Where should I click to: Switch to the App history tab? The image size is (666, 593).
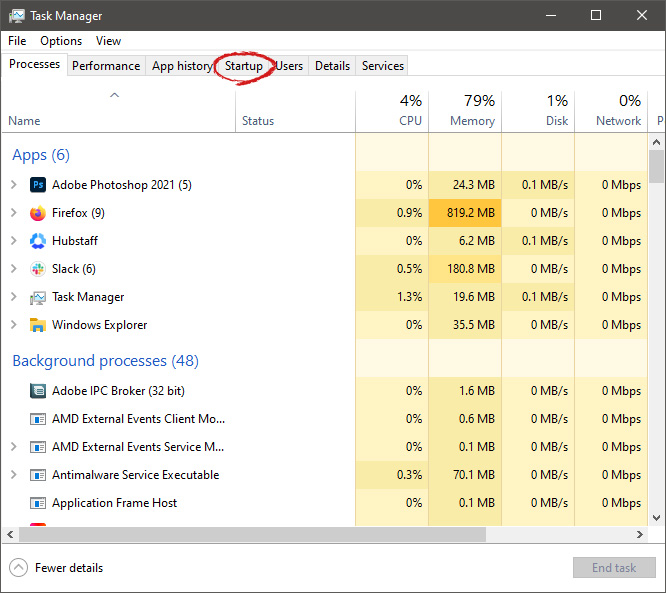tap(182, 66)
